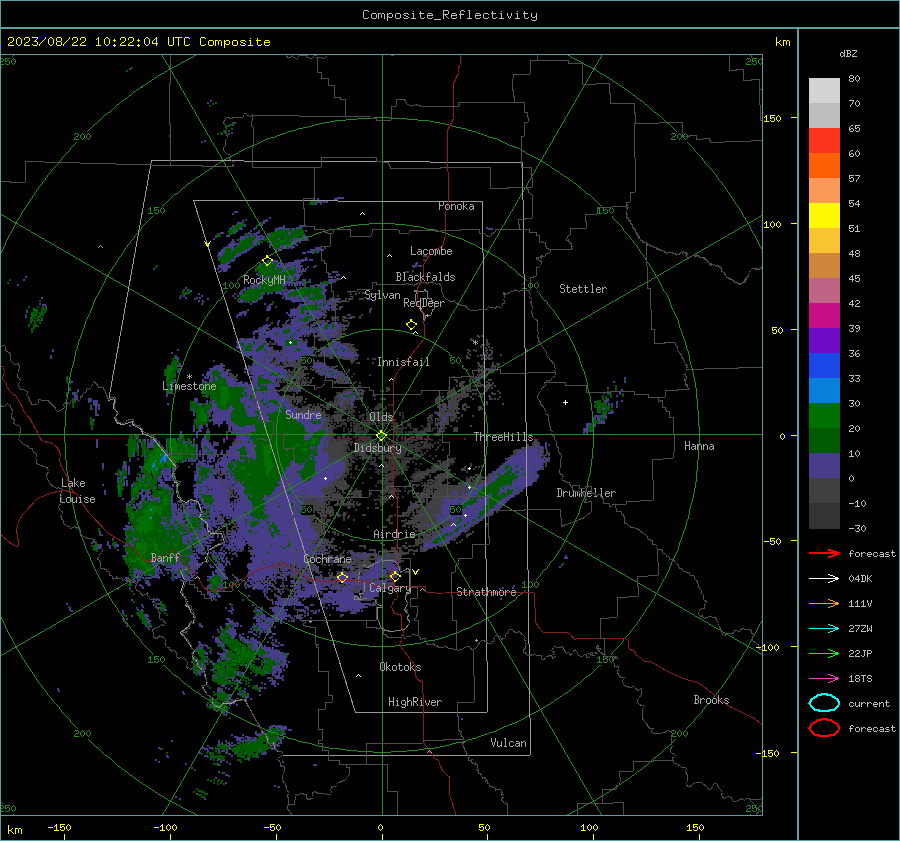Click the Lake Louise label

[x=77, y=491]
